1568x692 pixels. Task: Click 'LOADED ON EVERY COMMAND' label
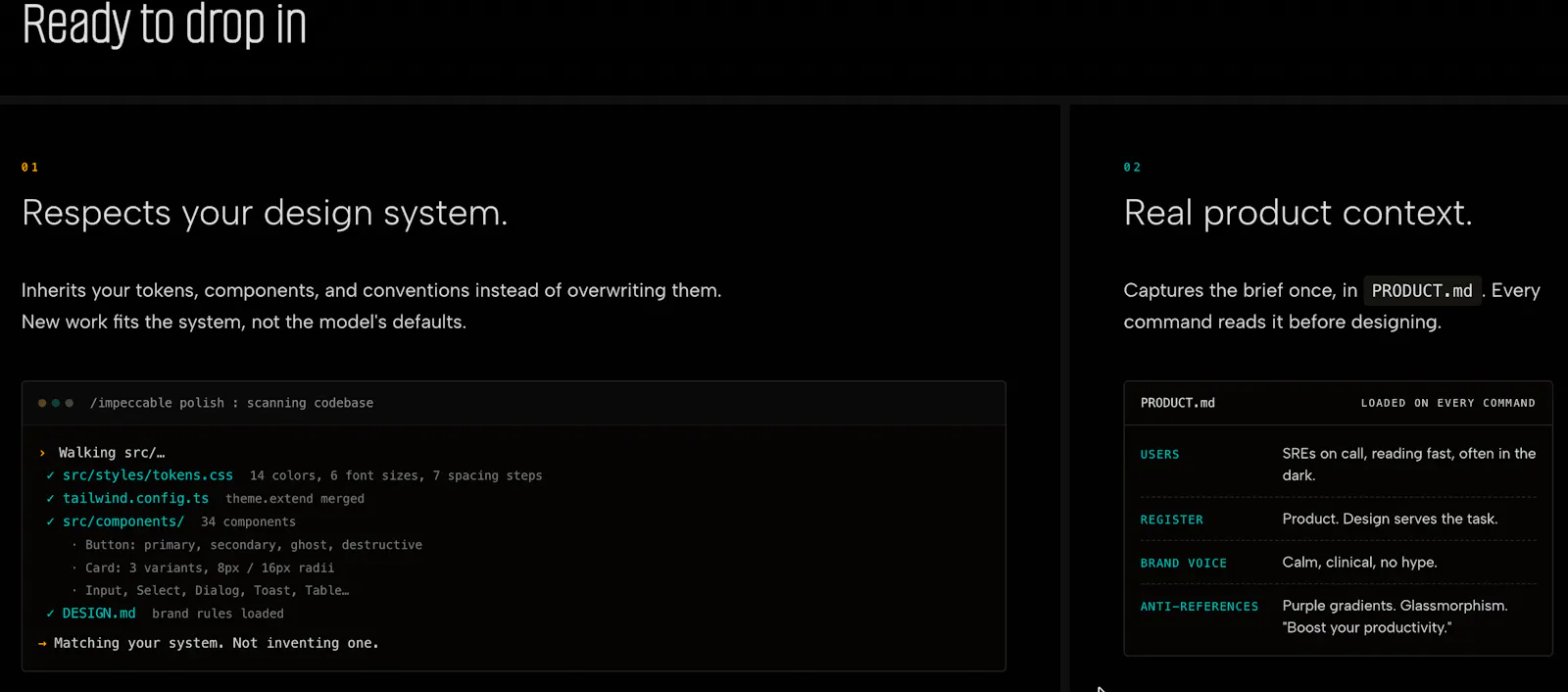tap(1447, 403)
